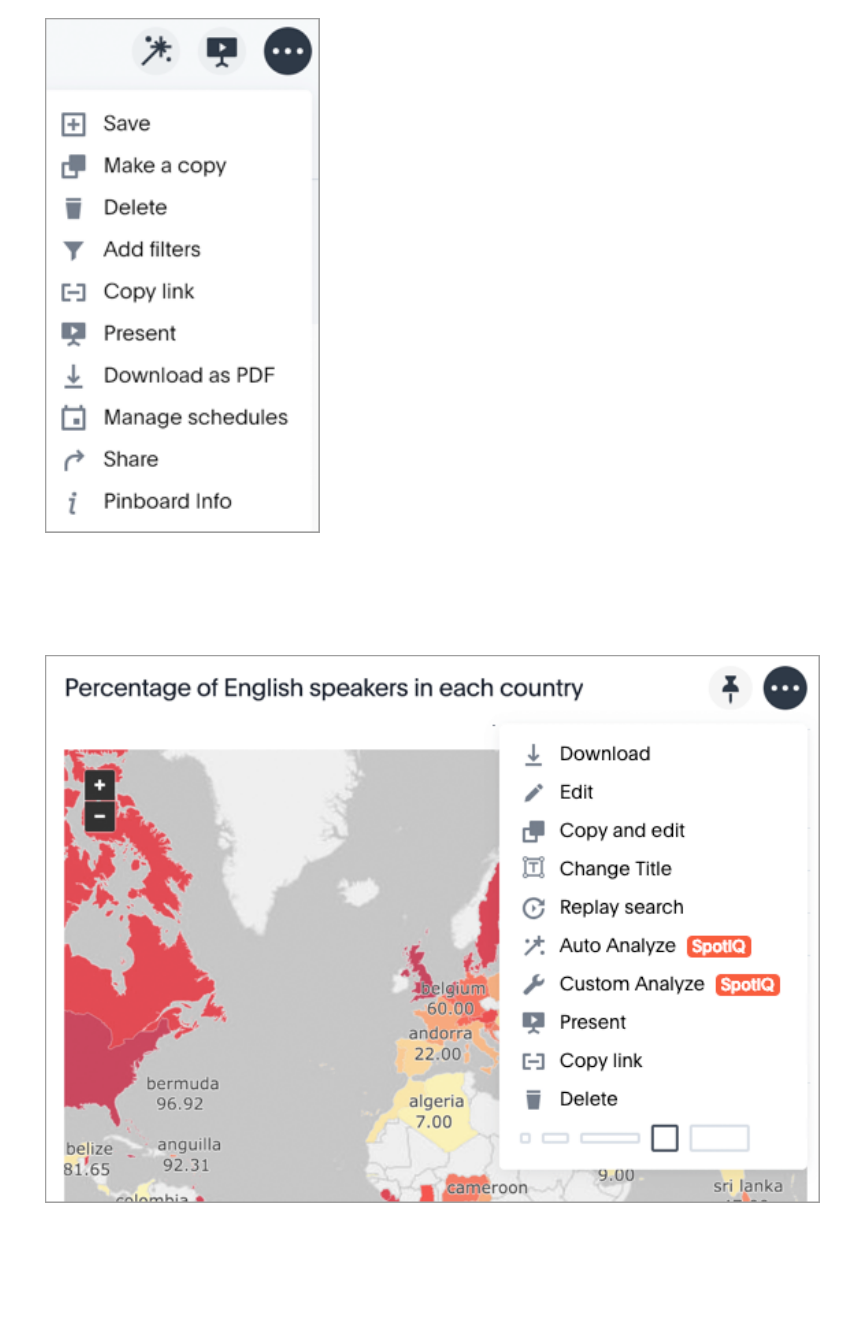Open Custom Analyze SpotIQ option
Image resolution: width=864 pixels, height=1344 pixels.
click(x=631, y=984)
